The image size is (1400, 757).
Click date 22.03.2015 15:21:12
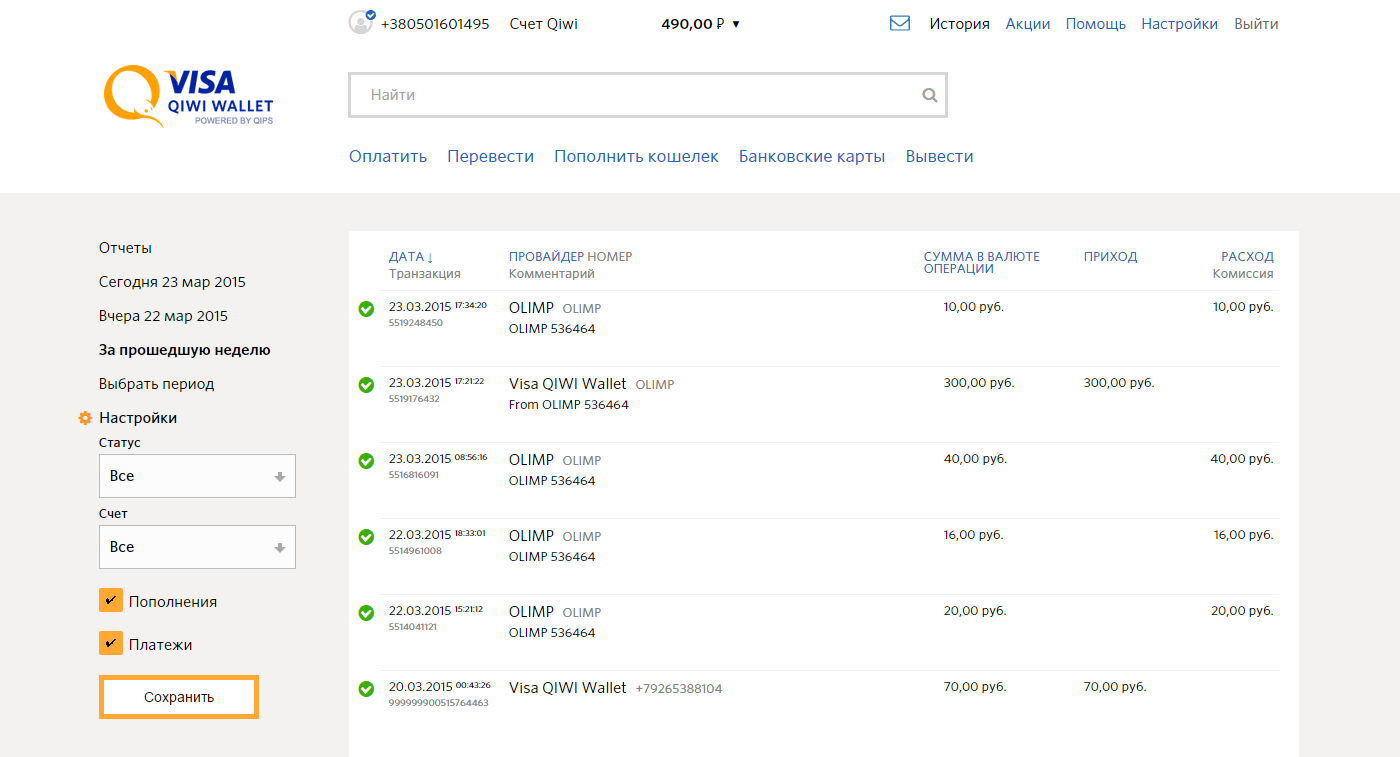pos(436,611)
